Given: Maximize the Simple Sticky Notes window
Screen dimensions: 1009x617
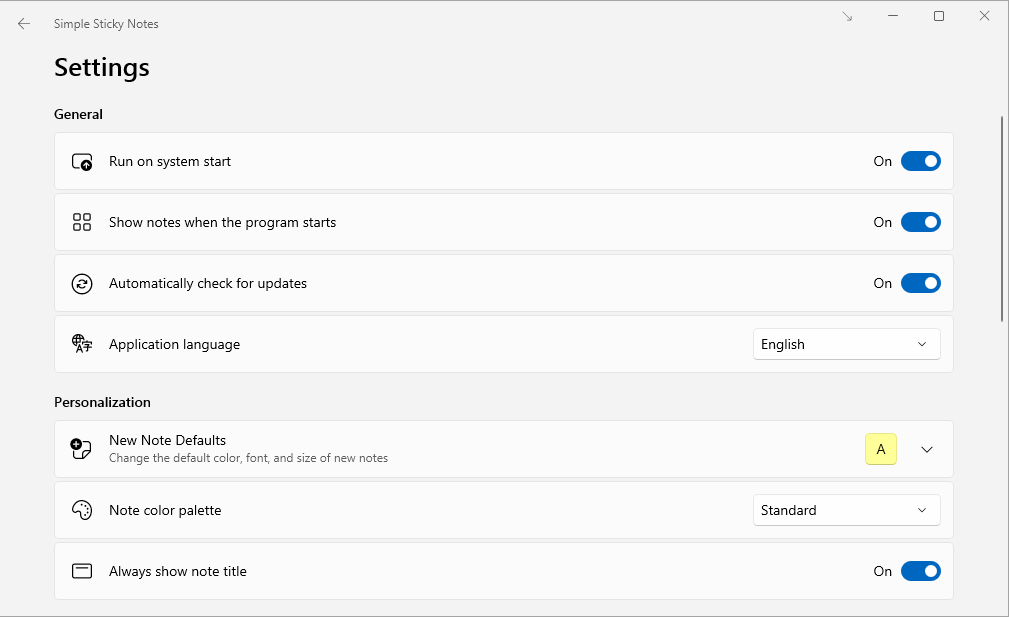Looking at the screenshot, I should tap(939, 16).
